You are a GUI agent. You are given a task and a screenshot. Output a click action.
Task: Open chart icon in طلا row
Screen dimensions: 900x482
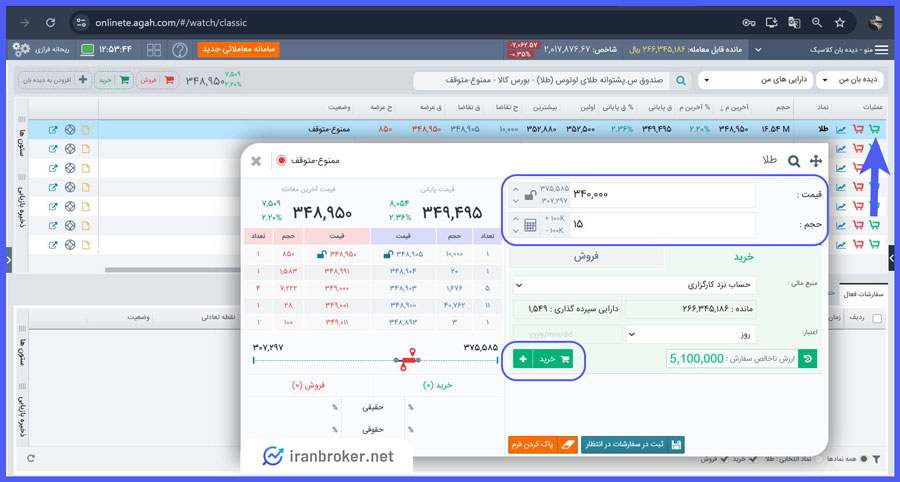pos(841,130)
